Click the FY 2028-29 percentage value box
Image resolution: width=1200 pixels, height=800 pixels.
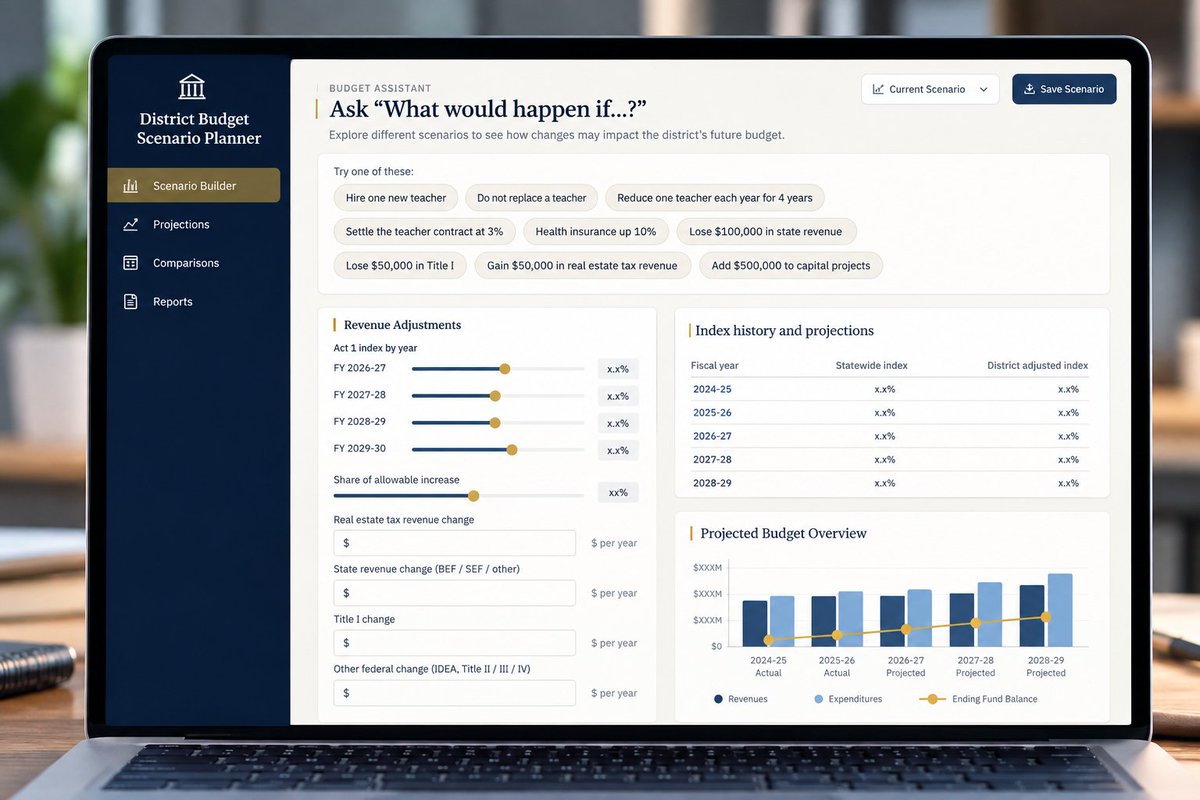point(618,423)
